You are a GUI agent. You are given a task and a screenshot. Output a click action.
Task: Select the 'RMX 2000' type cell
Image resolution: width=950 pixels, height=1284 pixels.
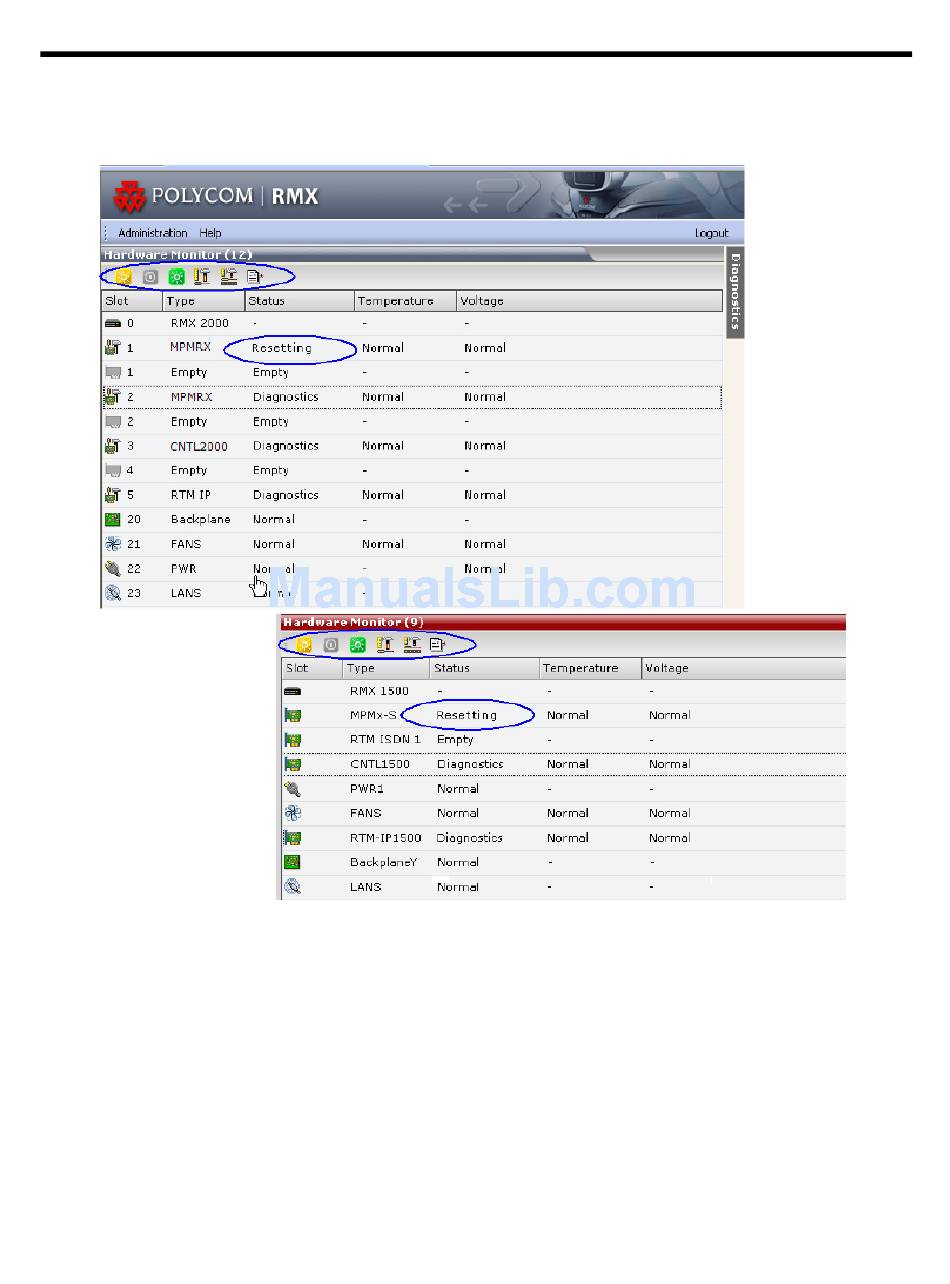199,323
